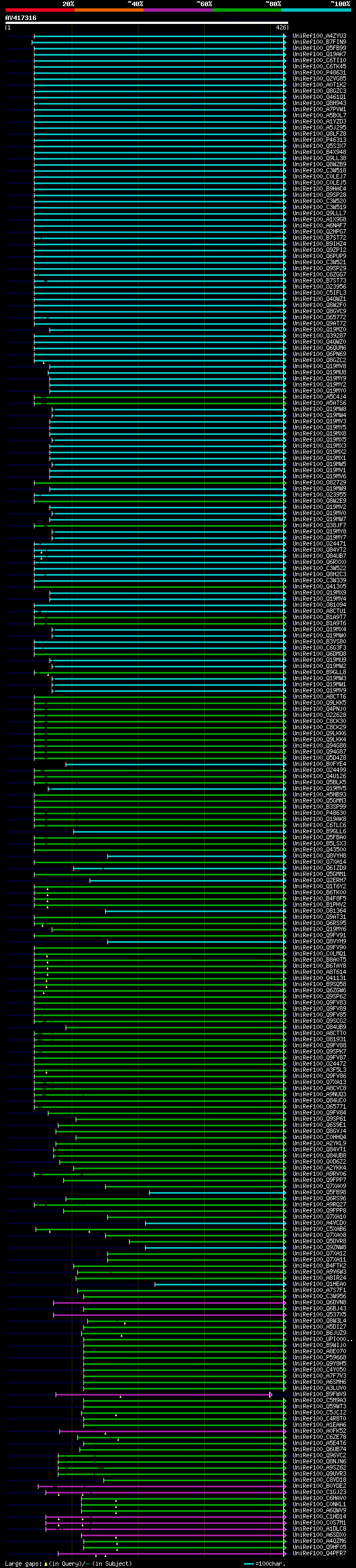The image size is (356, 1568).
Task: Select the AV417316 query label
Action: click(x=21, y=18)
